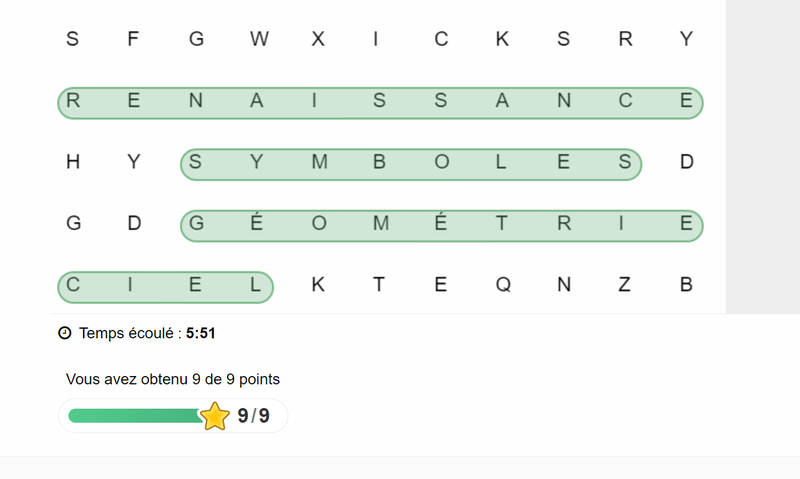Pick letter W in the top row
Screen dimensions: 800x479
point(259,40)
